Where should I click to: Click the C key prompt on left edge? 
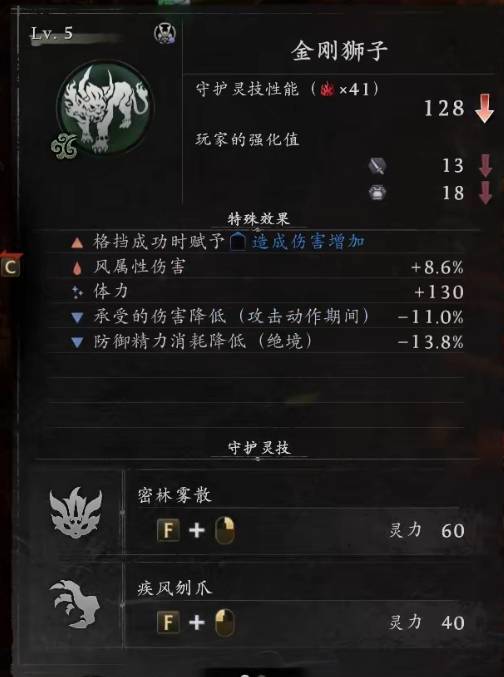pyautogui.click(x=10, y=267)
